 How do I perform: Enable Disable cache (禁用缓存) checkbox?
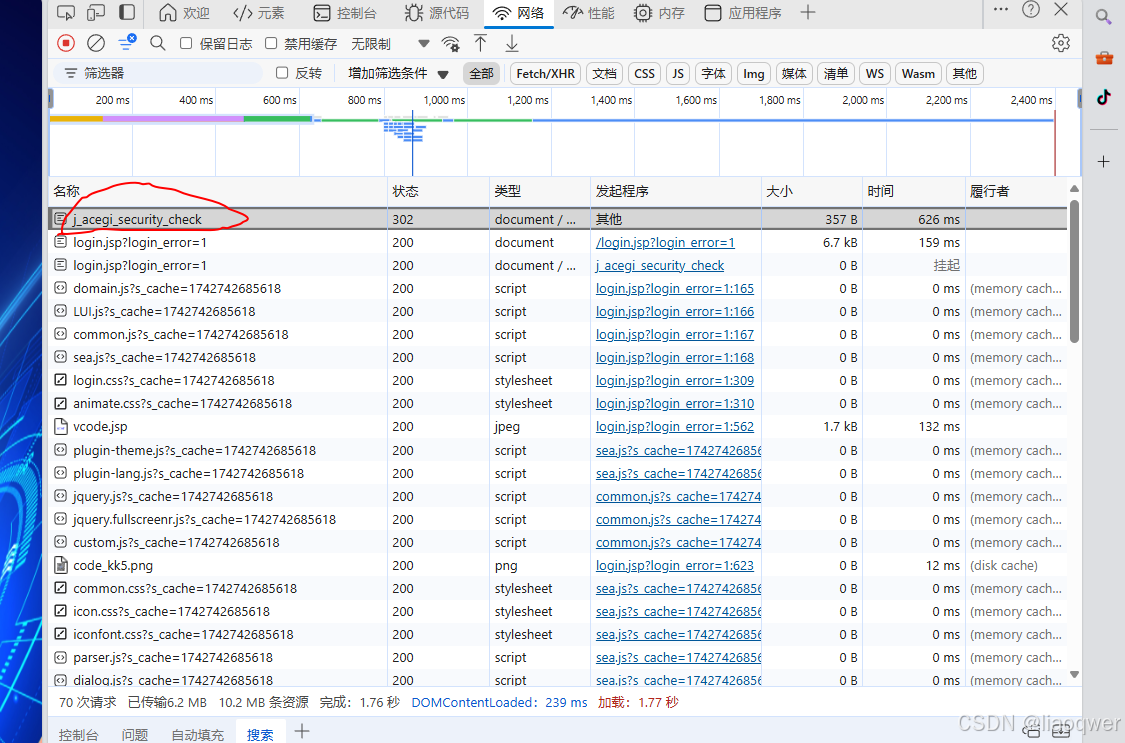(271, 44)
